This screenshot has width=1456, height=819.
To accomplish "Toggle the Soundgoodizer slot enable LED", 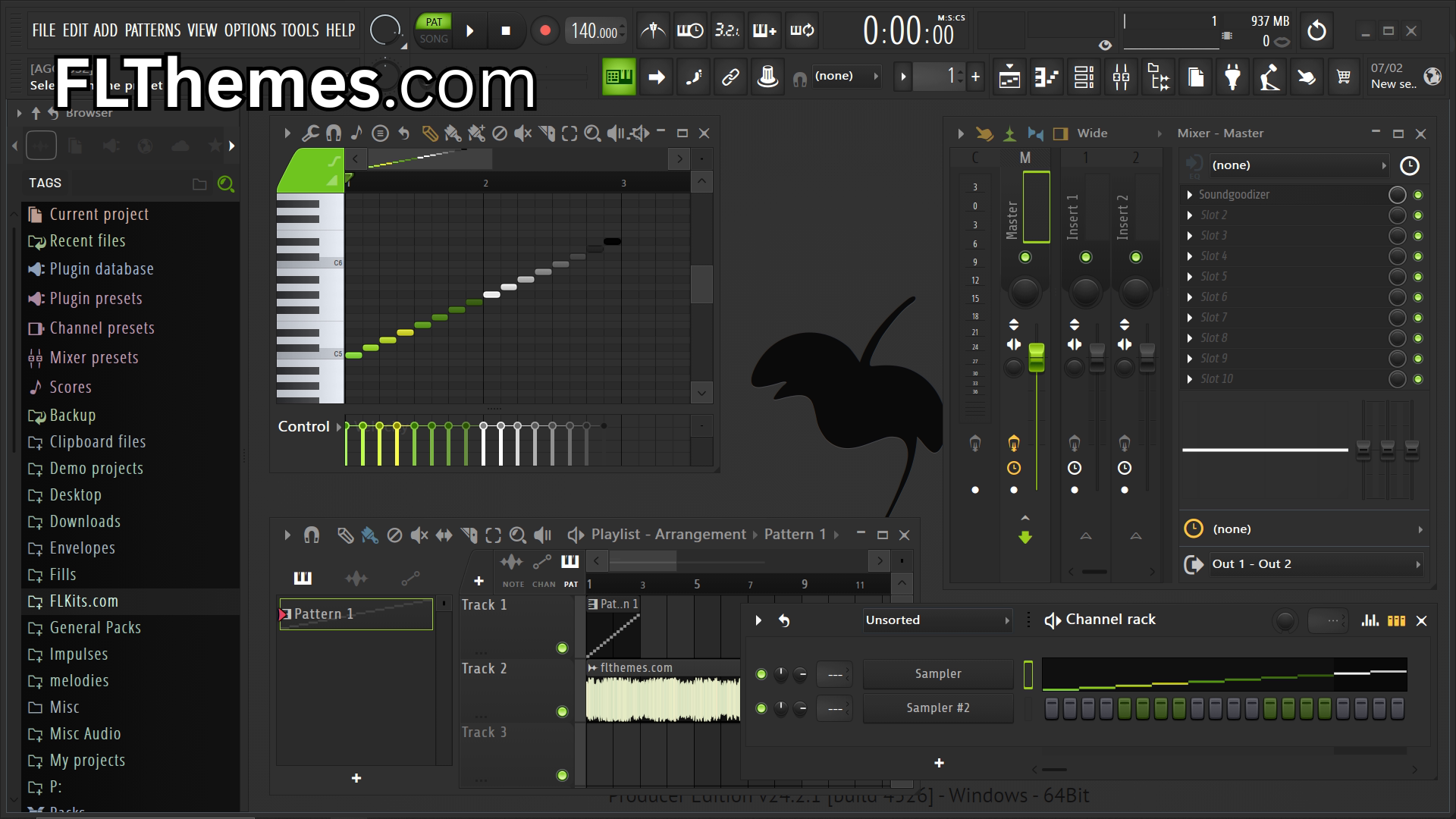I will click(1418, 195).
